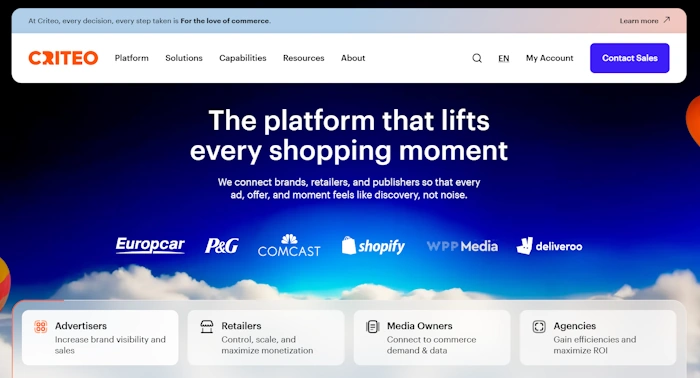700x378 pixels.
Task: Follow the Learn more link
Action: coord(639,21)
